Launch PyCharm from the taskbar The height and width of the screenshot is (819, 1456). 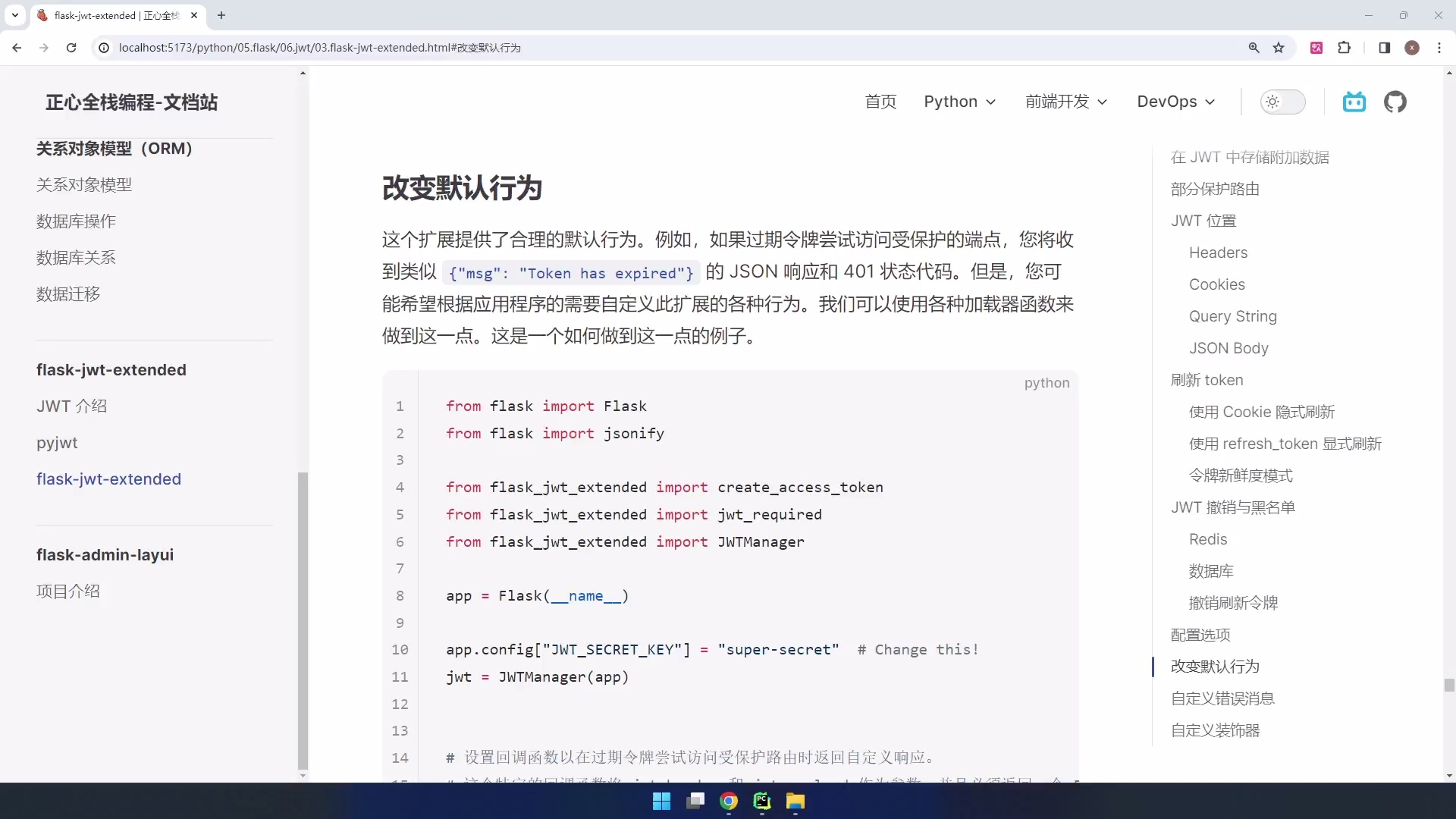pos(761,802)
